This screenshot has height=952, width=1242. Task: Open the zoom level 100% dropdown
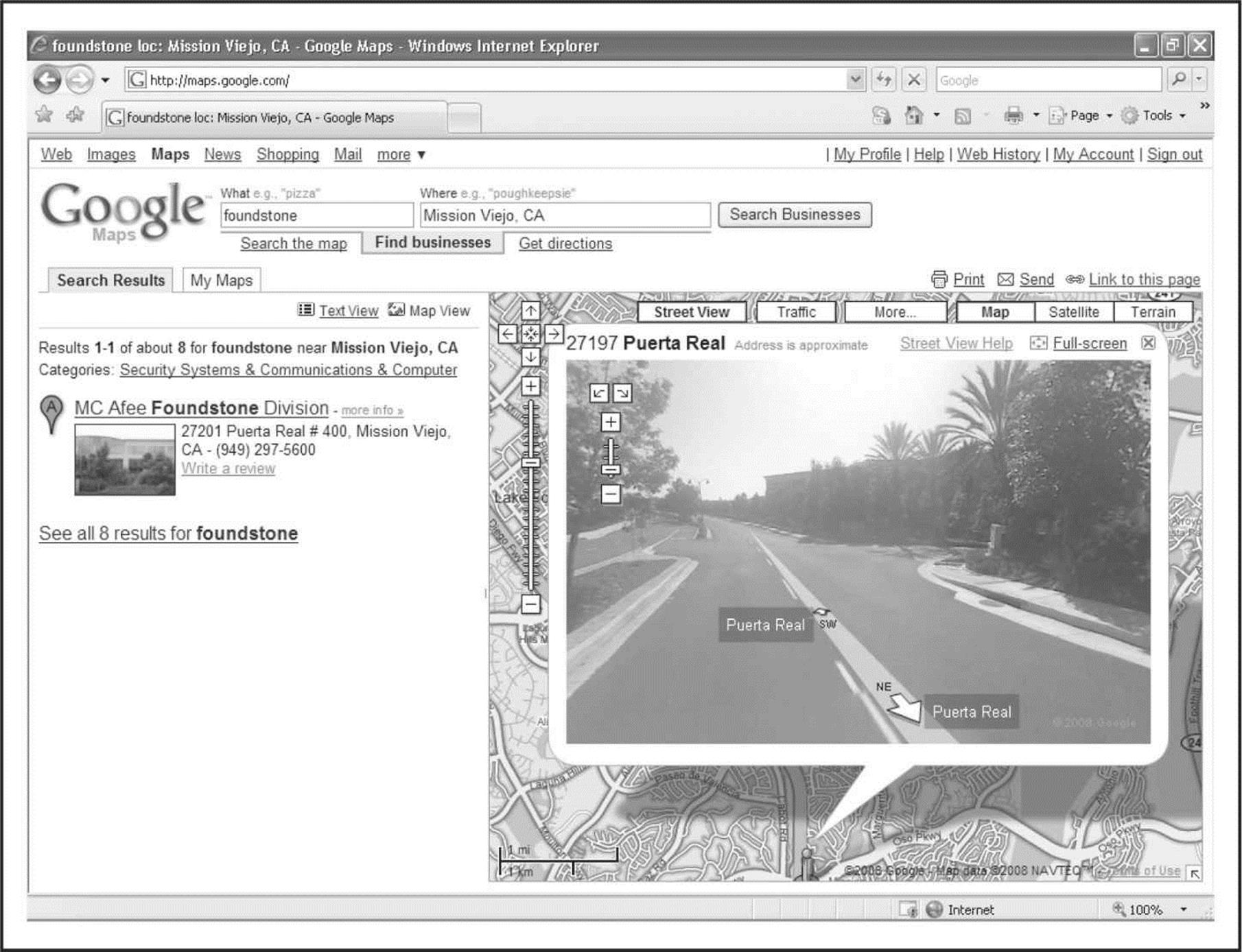pos(1184,909)
